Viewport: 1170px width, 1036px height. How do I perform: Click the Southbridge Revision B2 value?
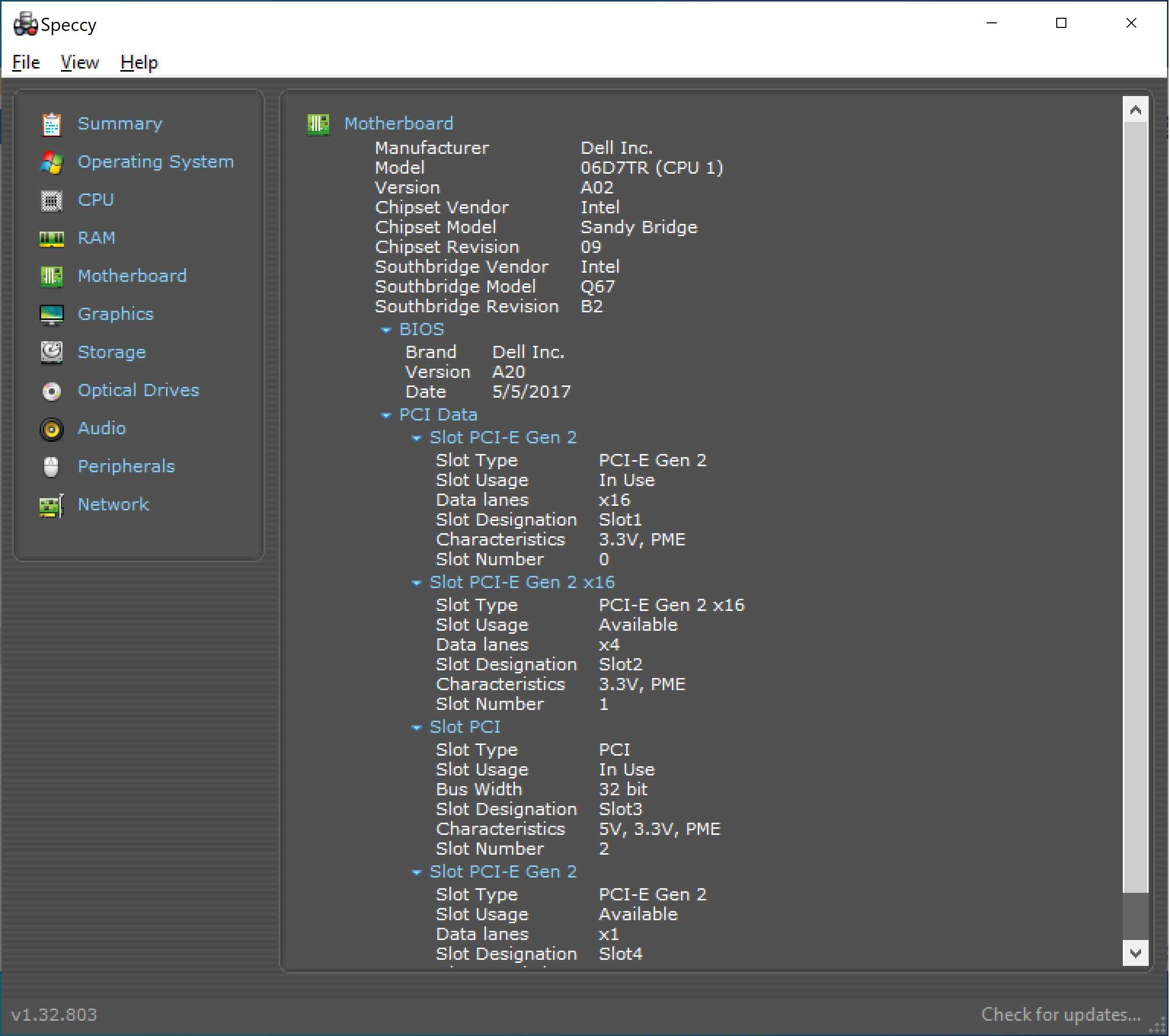[x=592, y=307]
